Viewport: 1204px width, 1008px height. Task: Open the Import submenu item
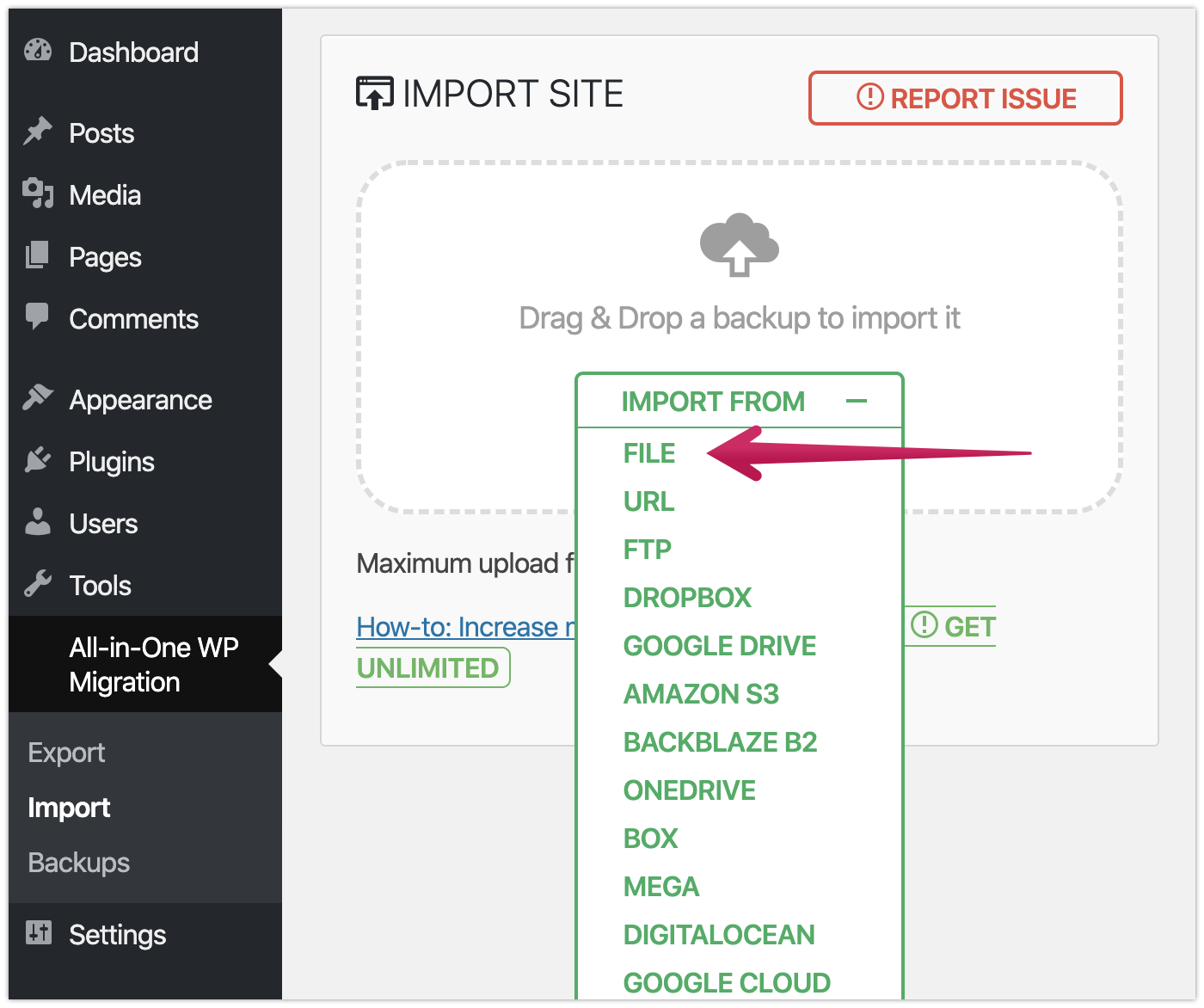point(69,808)
